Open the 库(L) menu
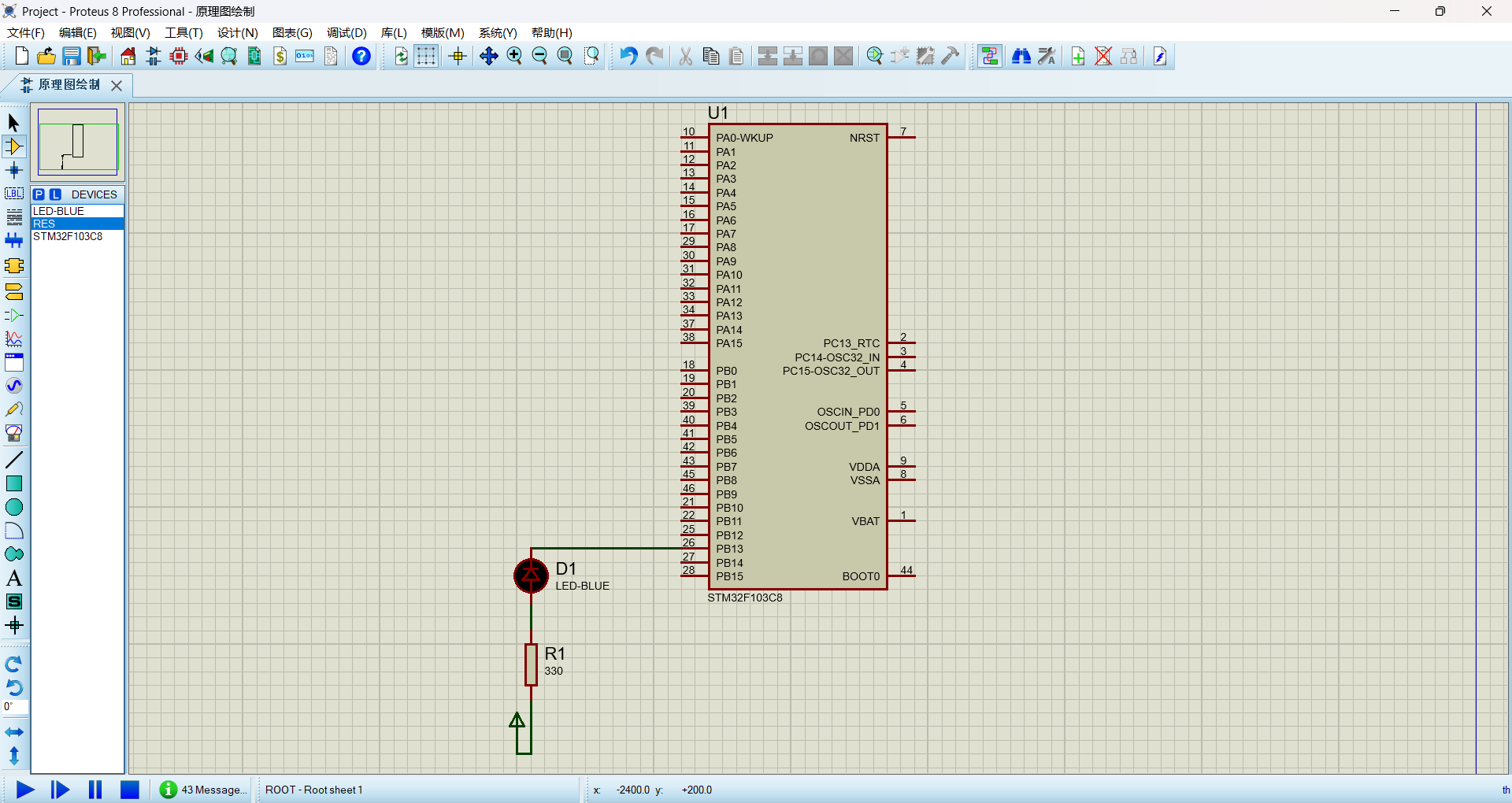Image resolution: width=1512 pixels, height=803 pixels. click(394, 33)
